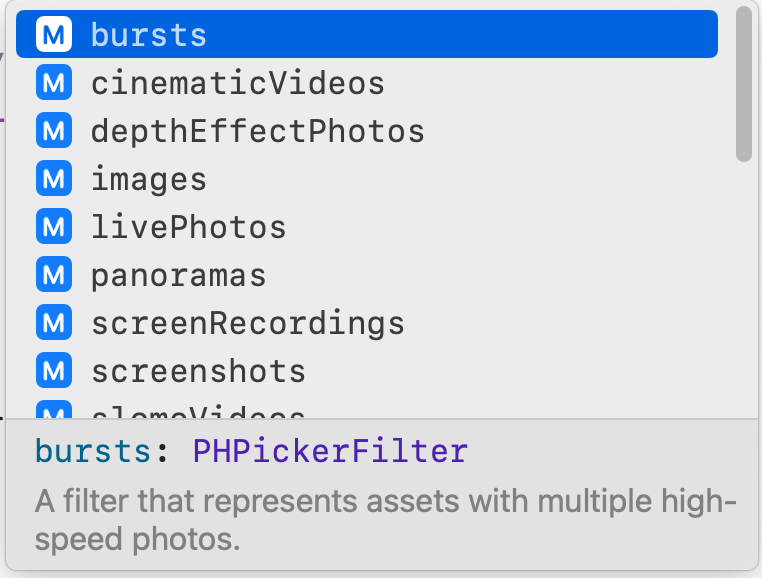Choose livePhotos from the suggestions

click(x=189, y=227)
